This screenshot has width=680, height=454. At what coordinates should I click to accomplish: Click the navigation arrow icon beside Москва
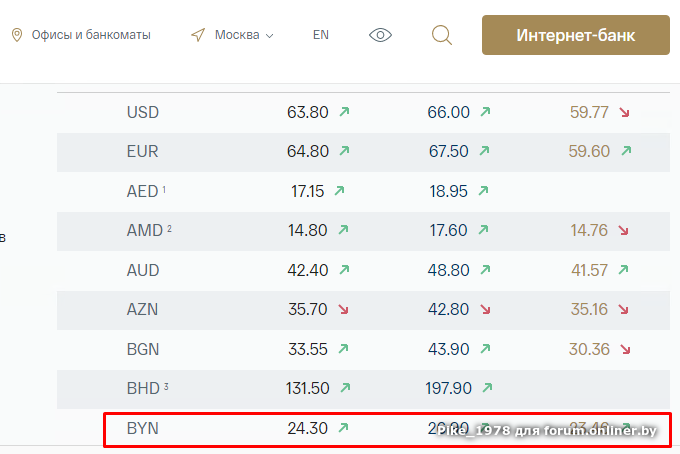point(198,35)
